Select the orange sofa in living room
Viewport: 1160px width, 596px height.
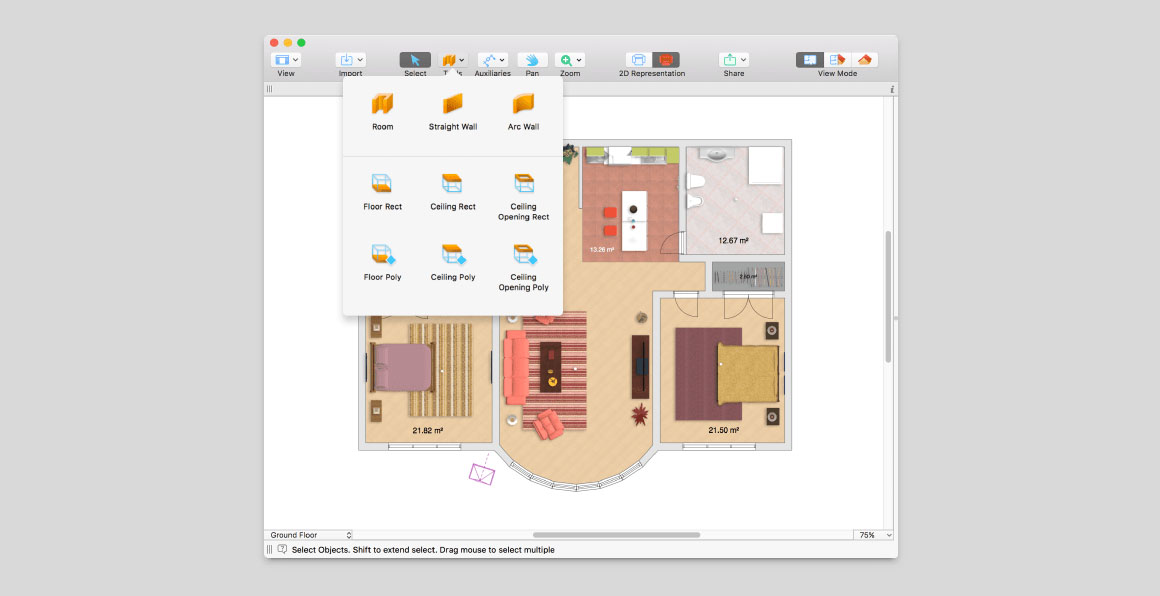(x=516, y=368)
